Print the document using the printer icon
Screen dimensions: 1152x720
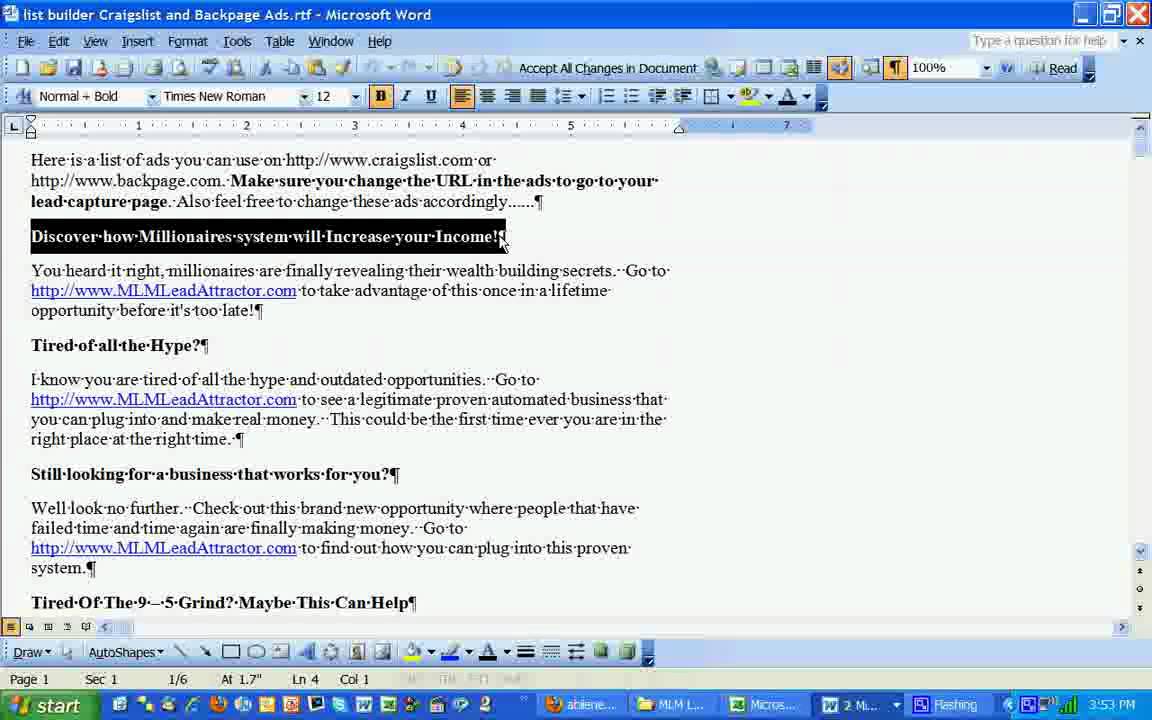[x=152, y=68]
